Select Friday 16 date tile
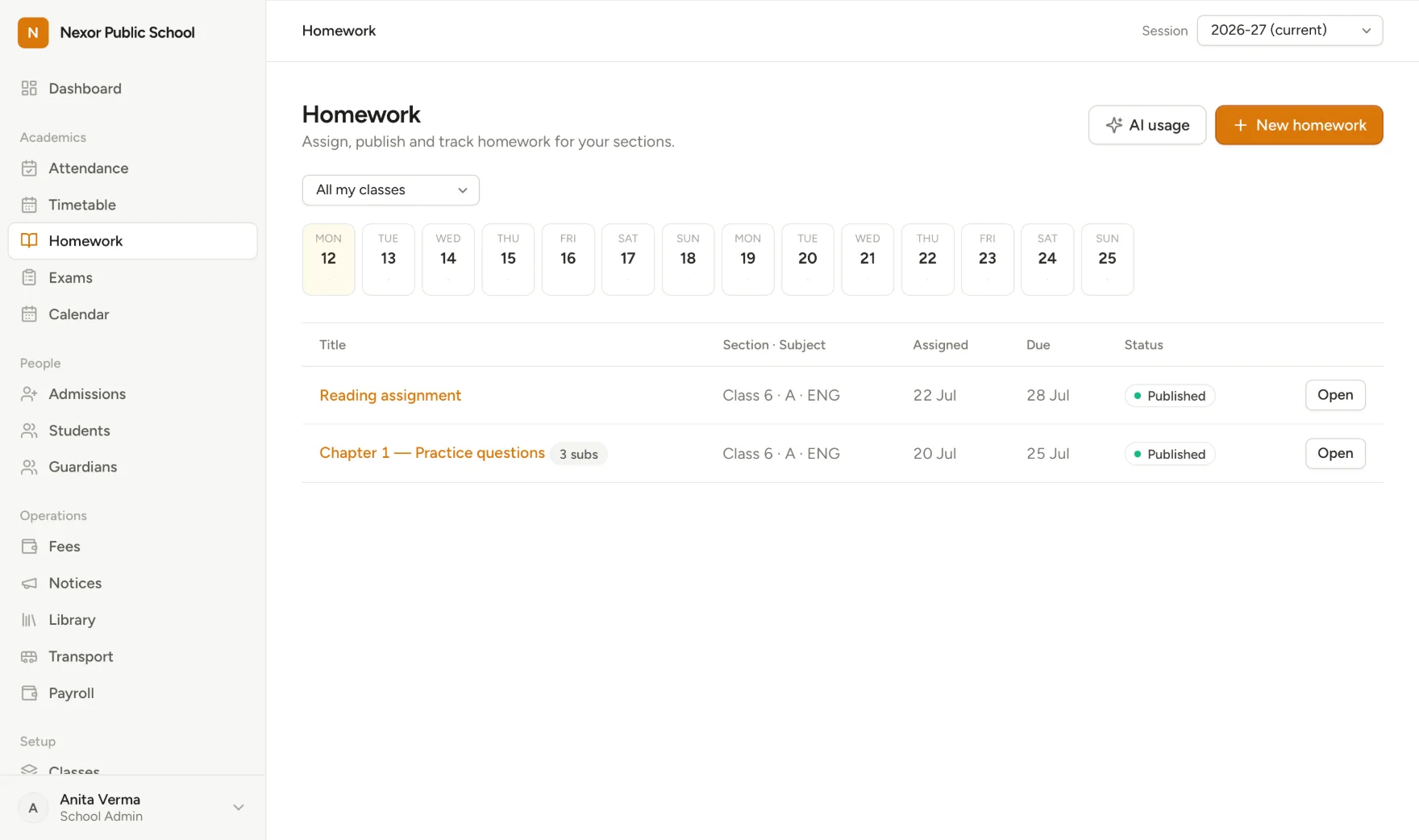The height and width of the screenshot is (840, 1419). tap(568, 260)
